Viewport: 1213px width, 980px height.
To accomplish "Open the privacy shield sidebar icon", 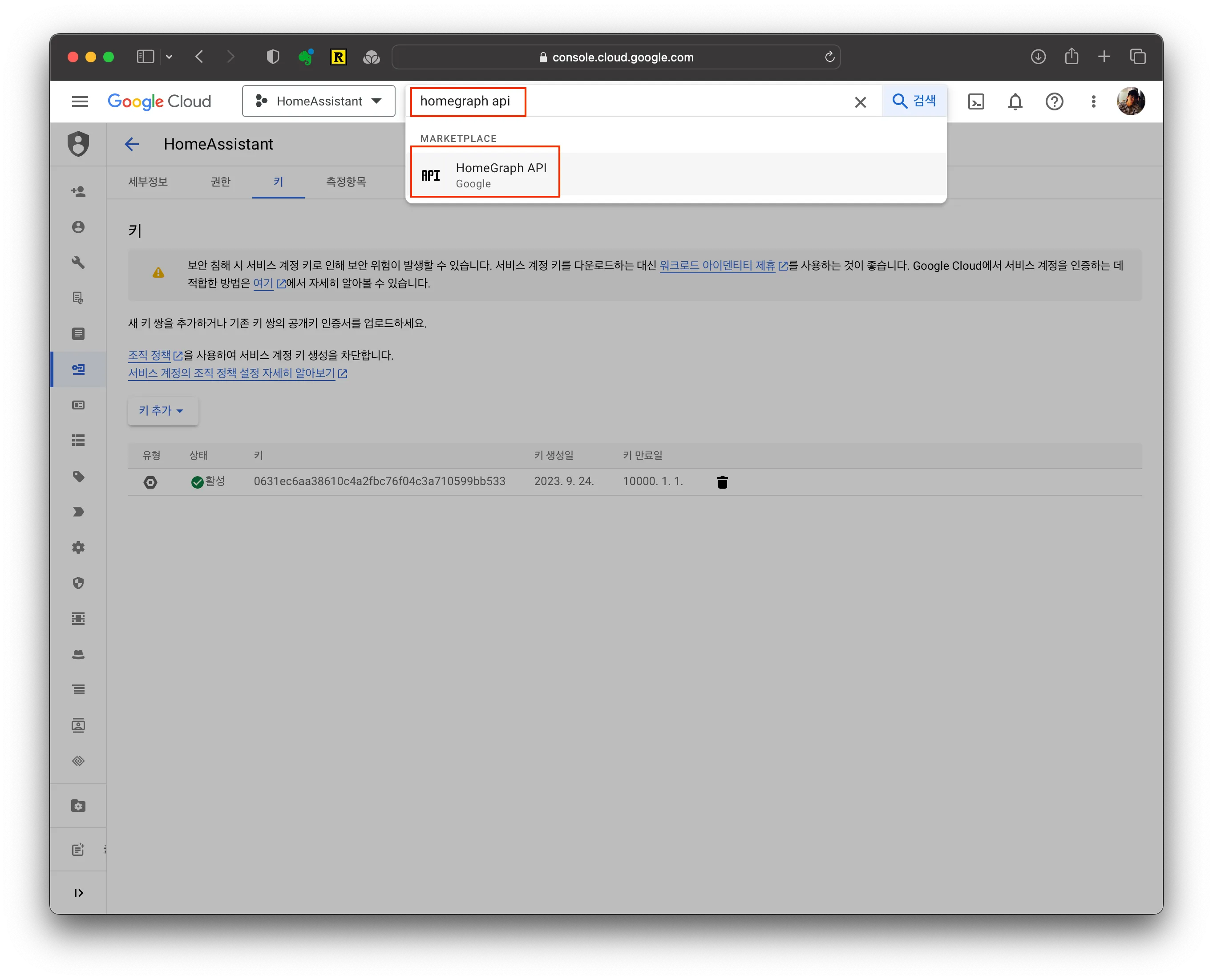I will (x=78, y=583).
